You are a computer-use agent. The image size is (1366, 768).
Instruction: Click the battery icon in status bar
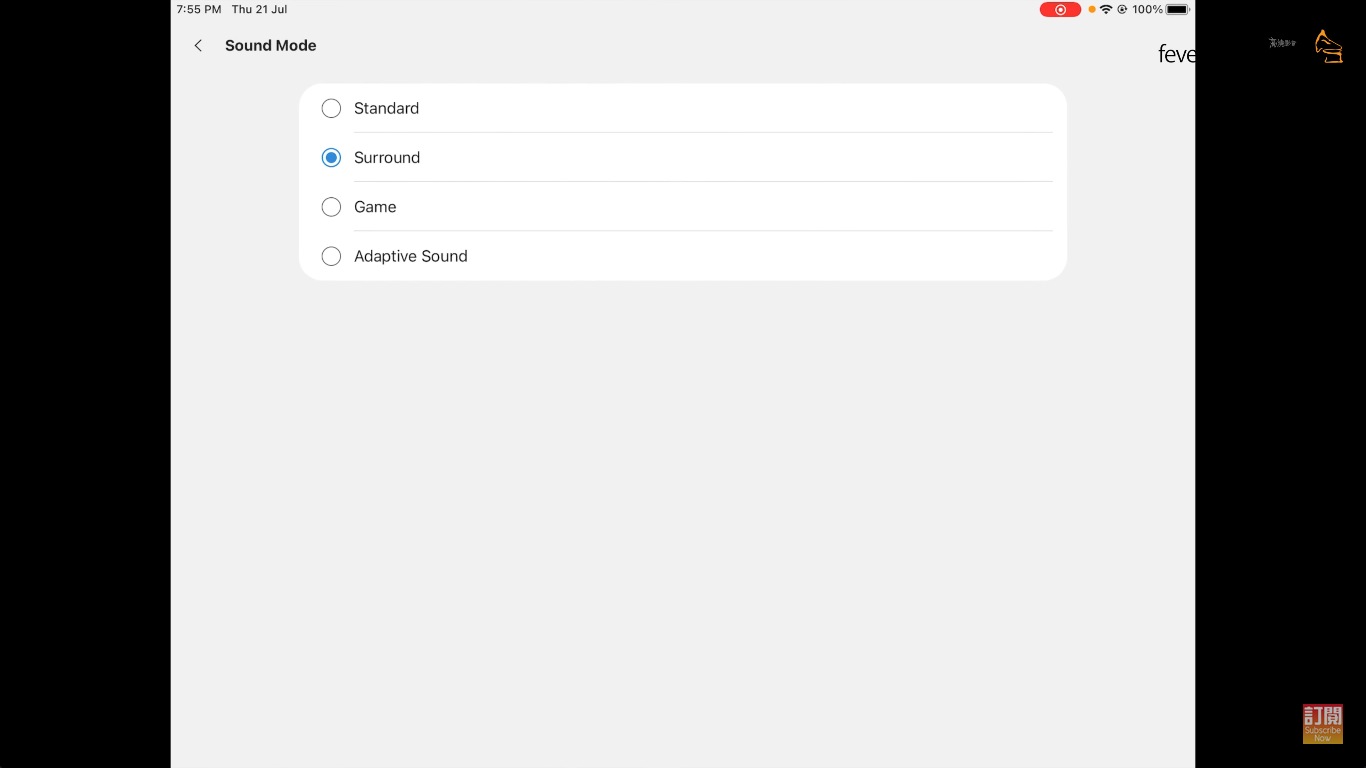point(1177,10)
